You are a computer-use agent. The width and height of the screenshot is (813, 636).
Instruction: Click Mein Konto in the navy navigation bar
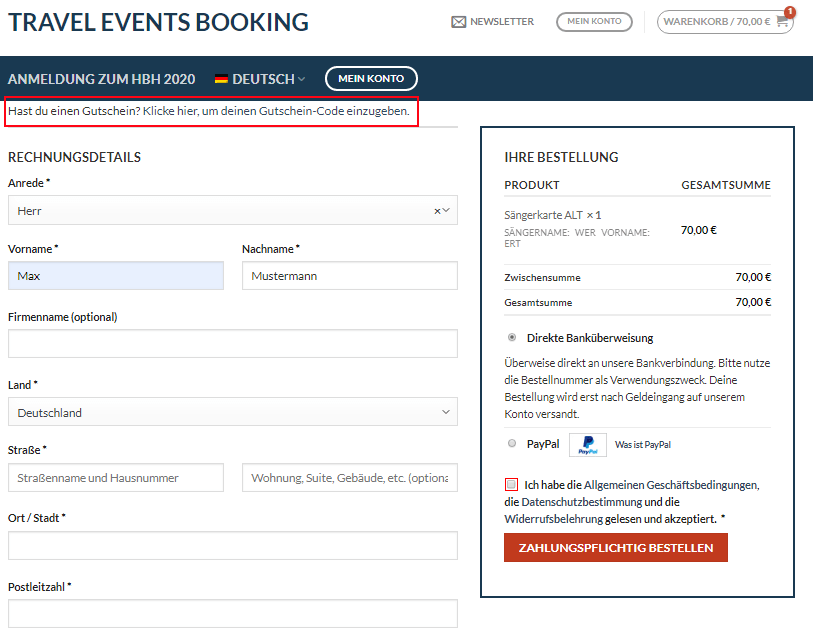coord(371,79)
